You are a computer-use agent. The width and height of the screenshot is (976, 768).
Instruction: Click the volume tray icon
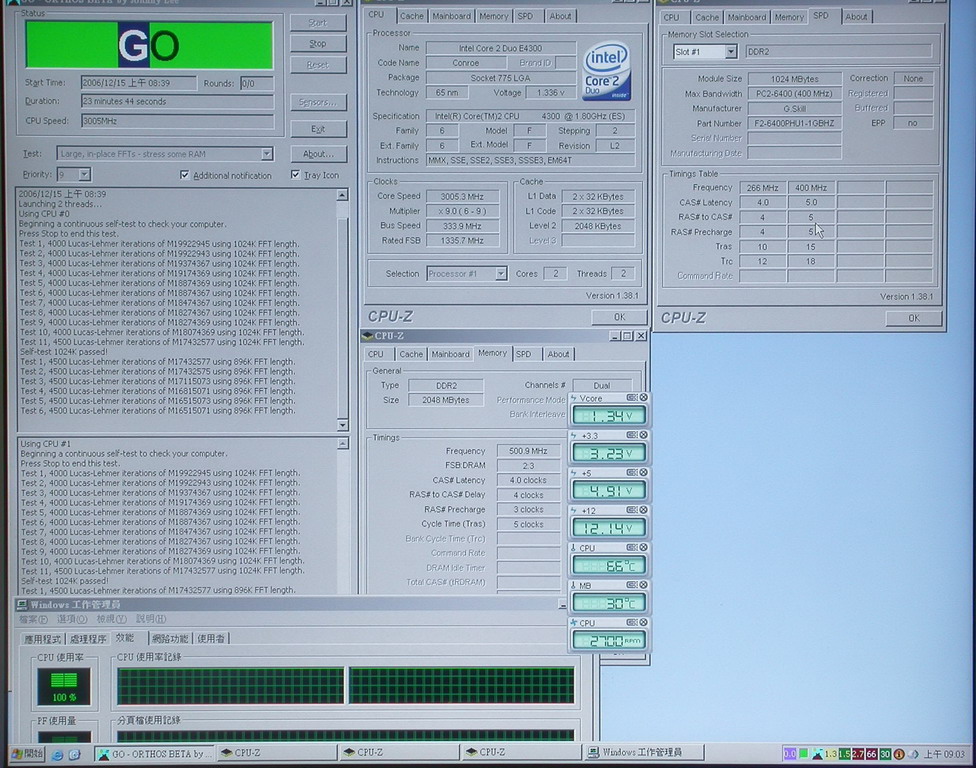coord(913,754)
